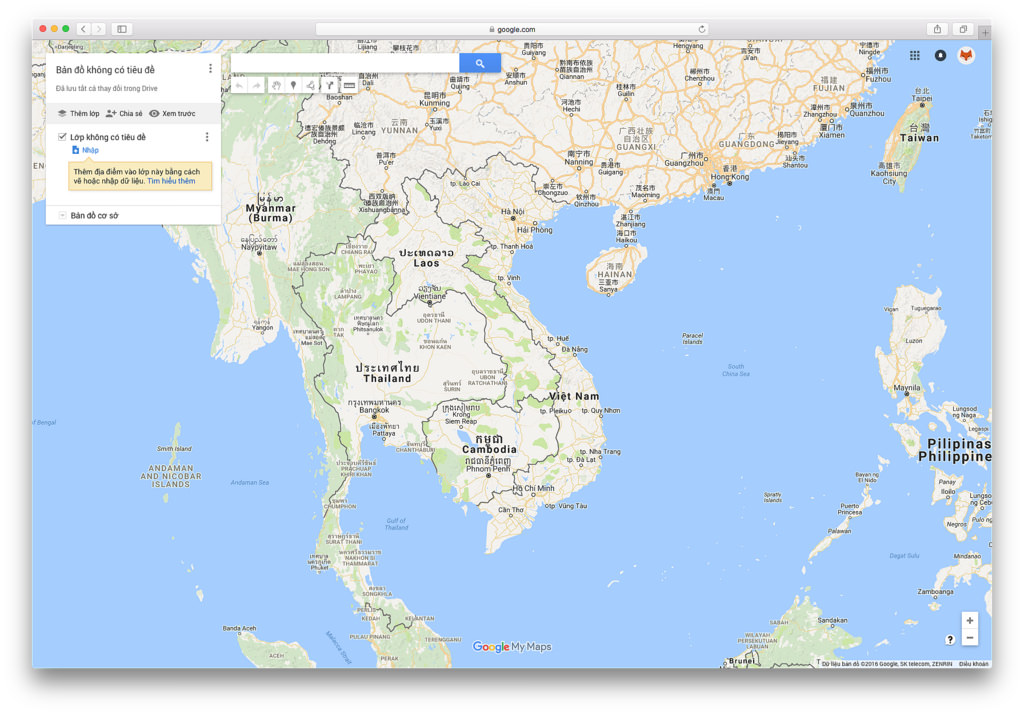Open the layer three-dot options menu
This screenshot has height=714, width=1024.
[207, 137]
